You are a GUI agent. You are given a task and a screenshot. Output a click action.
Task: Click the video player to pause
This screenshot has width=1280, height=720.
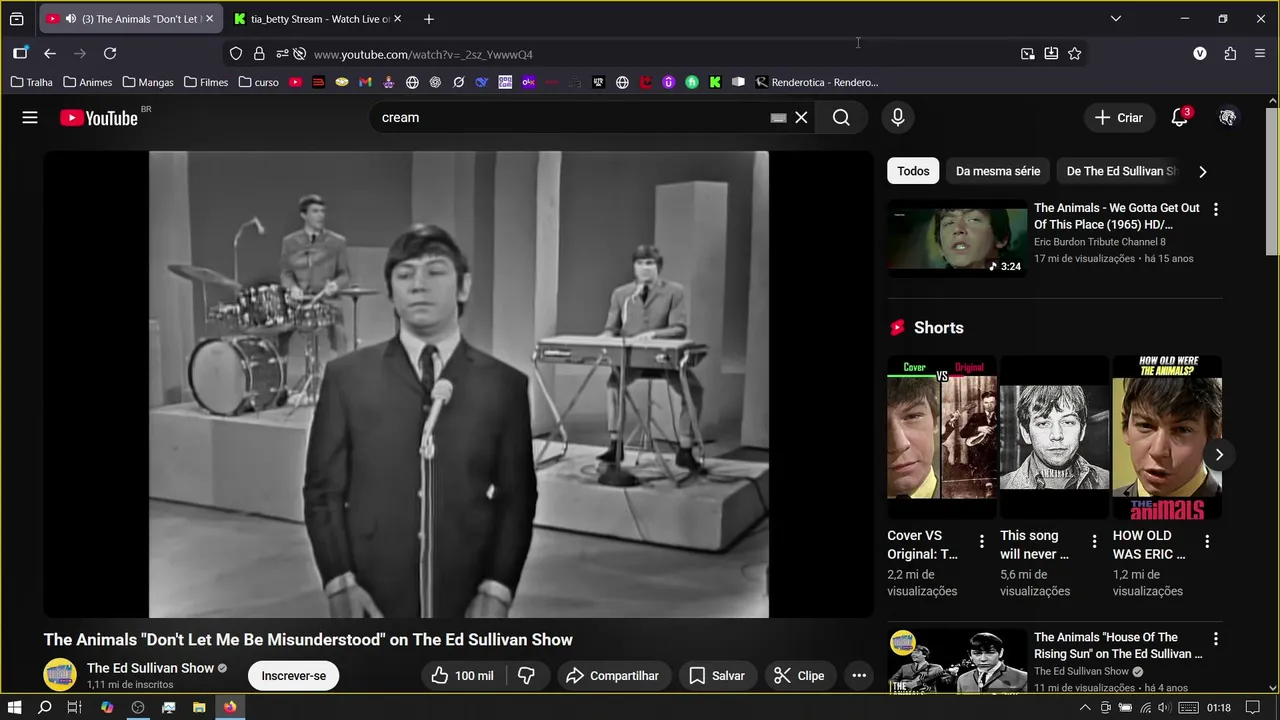pos(459,384)
